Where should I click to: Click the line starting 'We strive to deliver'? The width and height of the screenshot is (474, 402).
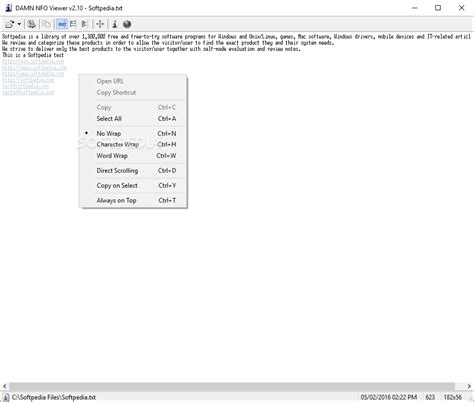[151, 49]
